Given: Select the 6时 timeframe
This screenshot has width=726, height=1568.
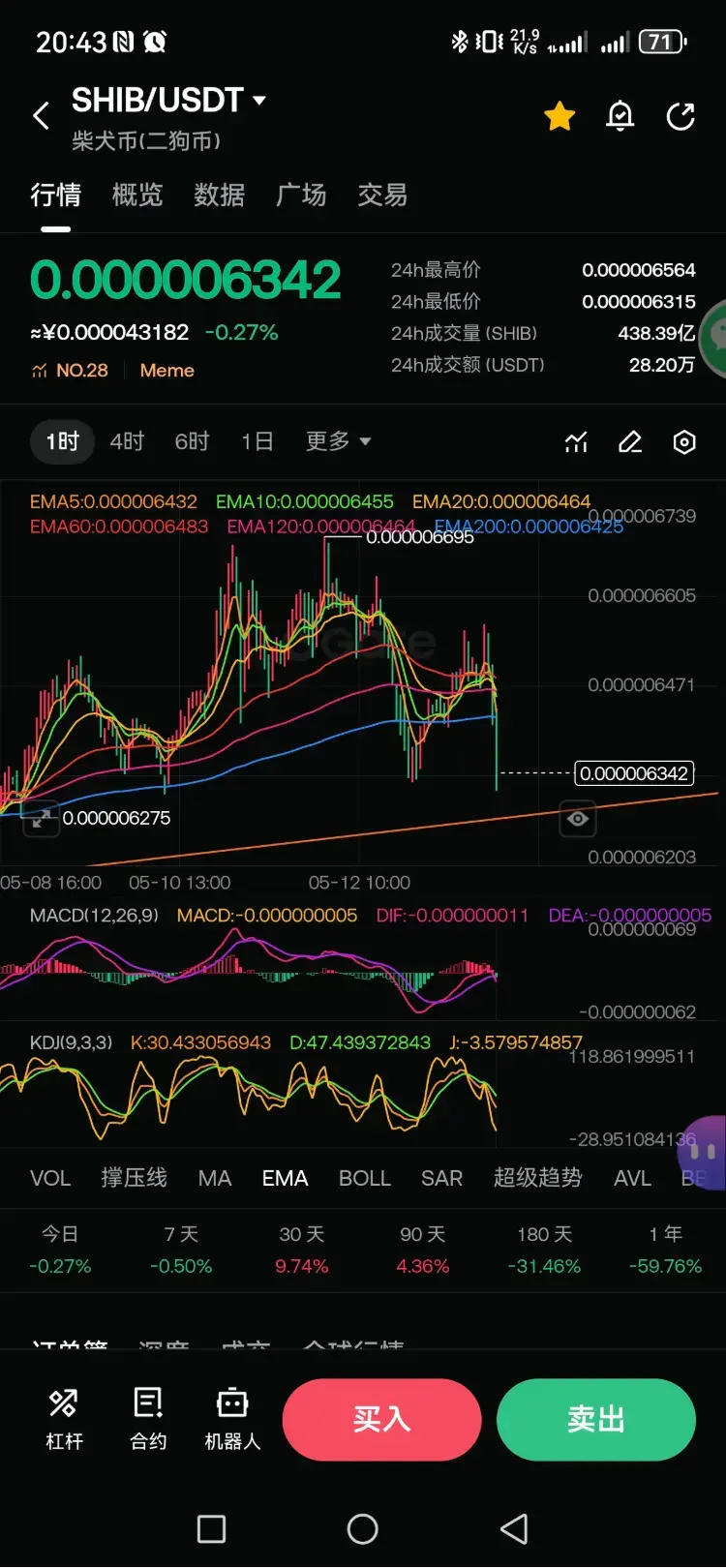Looking at the screenshot, I should [x=192, y=441].
